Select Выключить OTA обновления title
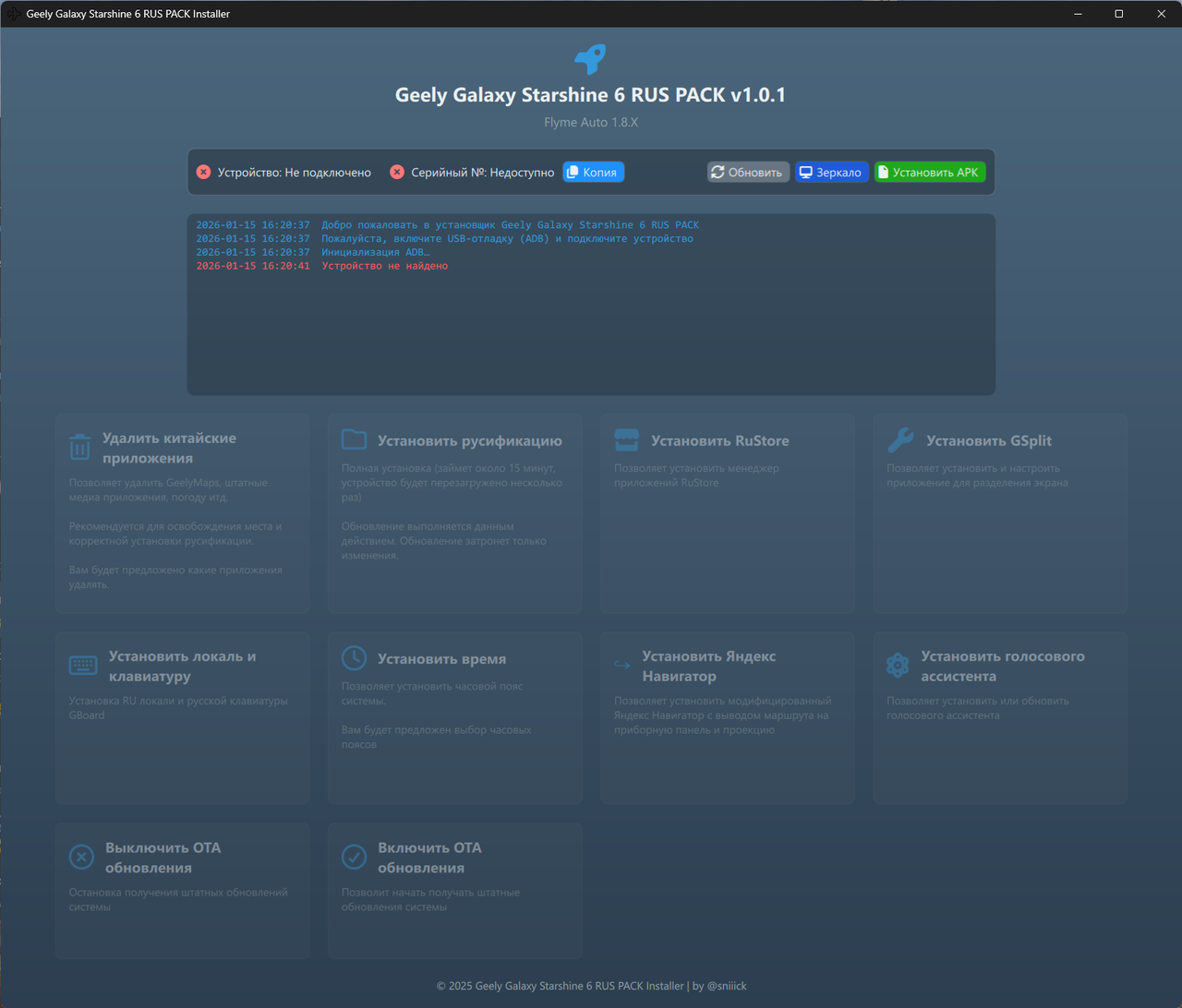This screenshot has height=1008, width=1182. pos(163,858)
